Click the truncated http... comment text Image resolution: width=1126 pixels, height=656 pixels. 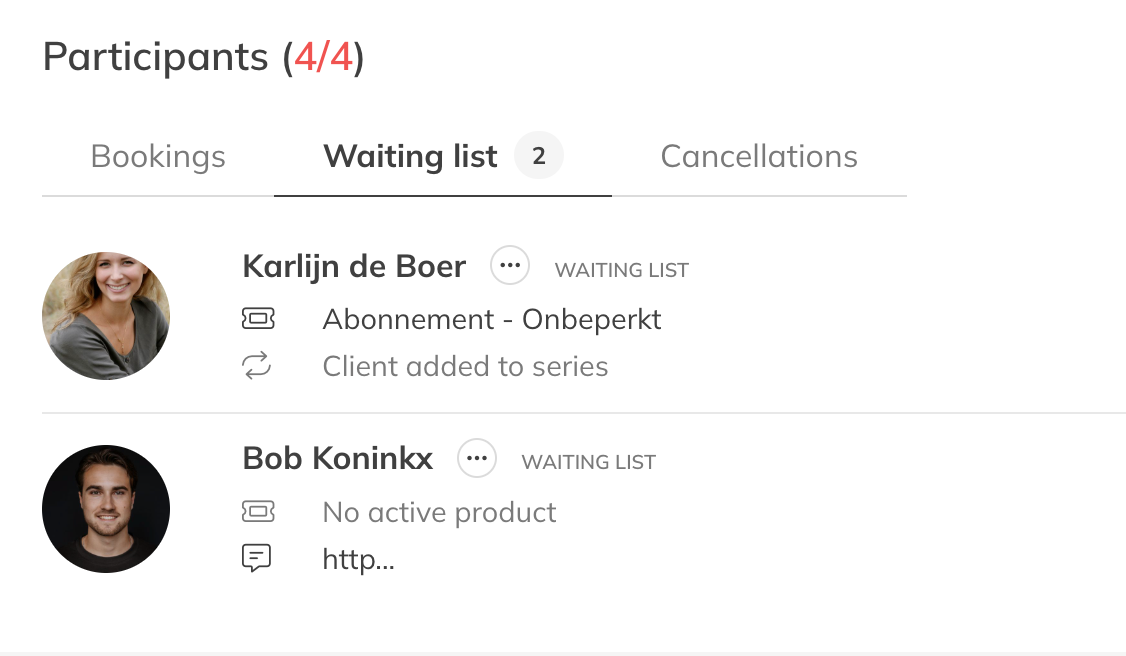click(358, 559)
